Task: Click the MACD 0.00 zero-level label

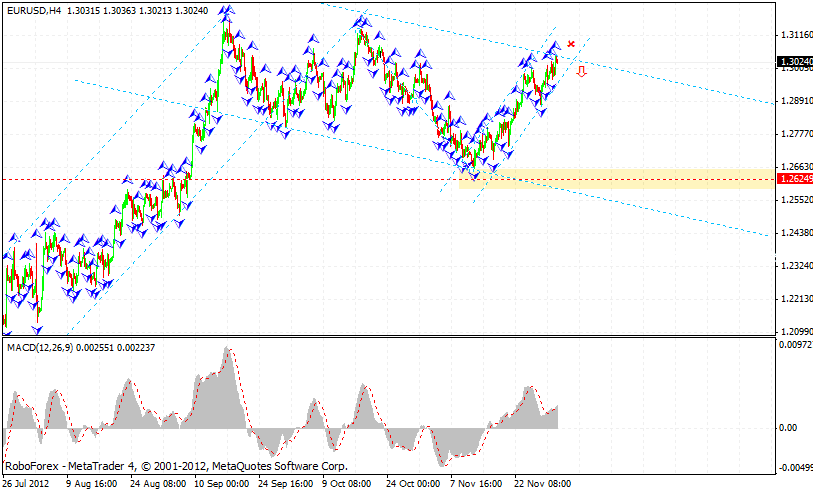Action: [790, 428]
